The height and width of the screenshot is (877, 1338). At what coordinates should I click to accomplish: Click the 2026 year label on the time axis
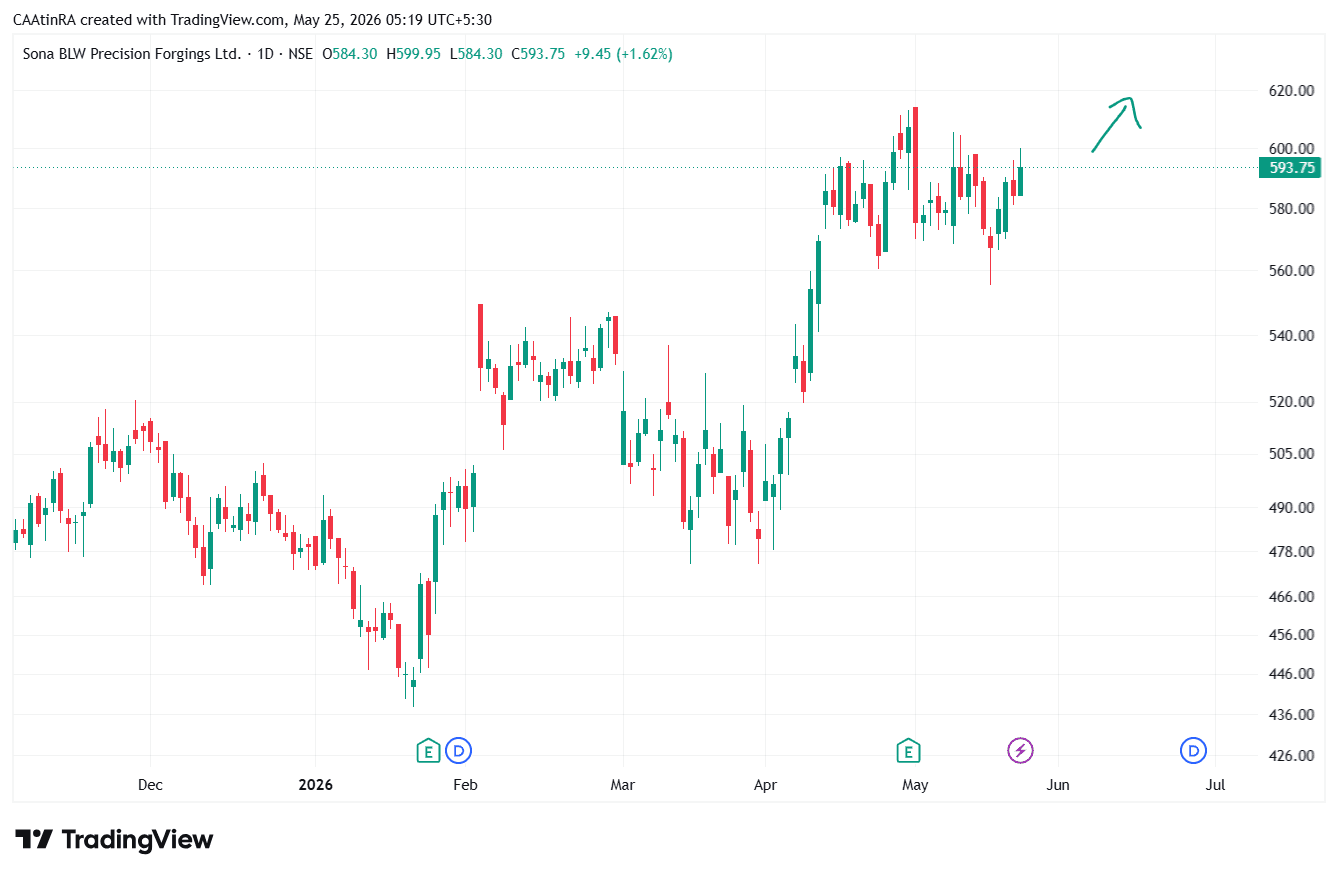(x=315, y=785)
